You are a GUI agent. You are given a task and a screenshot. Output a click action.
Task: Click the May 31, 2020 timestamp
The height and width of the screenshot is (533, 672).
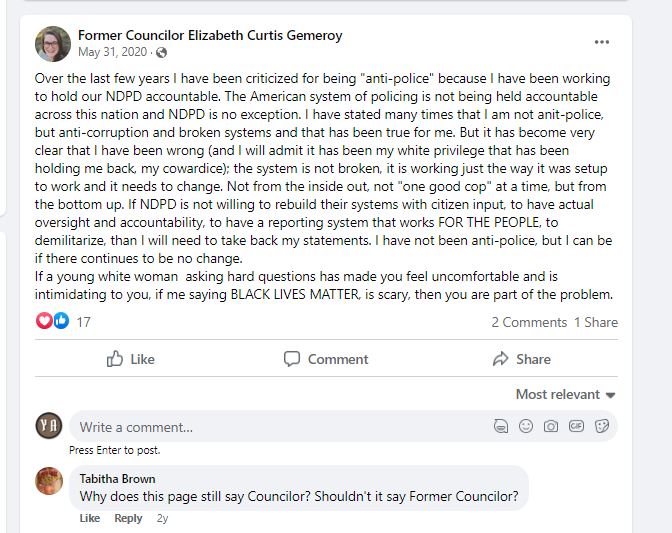pos(112,52)
